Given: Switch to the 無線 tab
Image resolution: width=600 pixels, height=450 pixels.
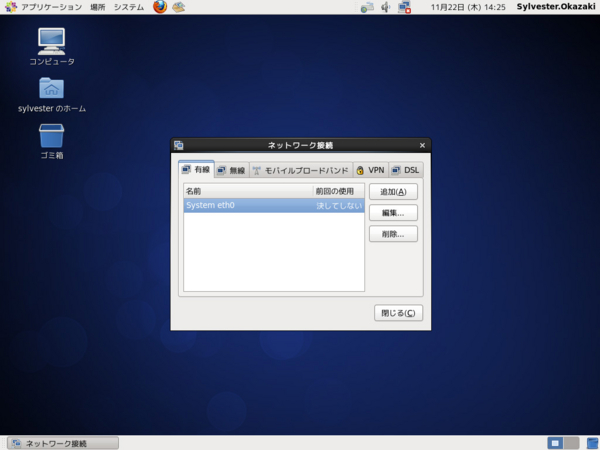Looking at the screenshot, I should (232, 170).
